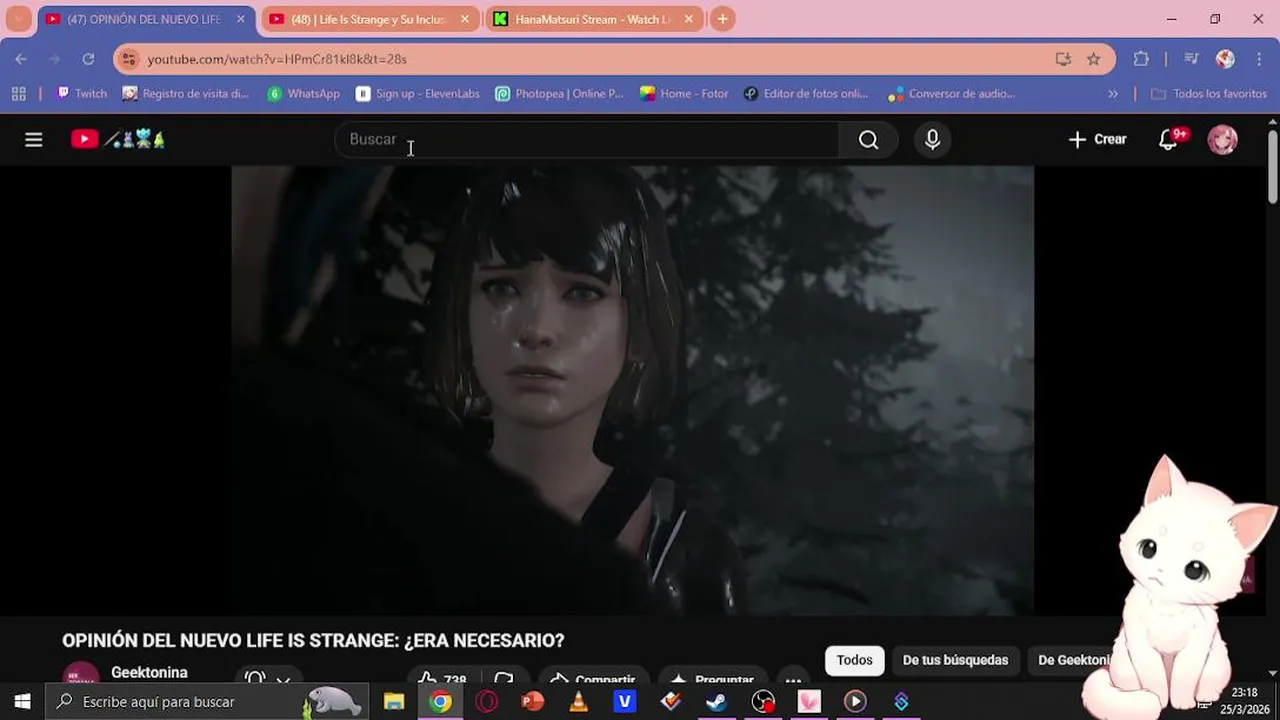Open the Windows Start menu

click(x=22, y=701)
